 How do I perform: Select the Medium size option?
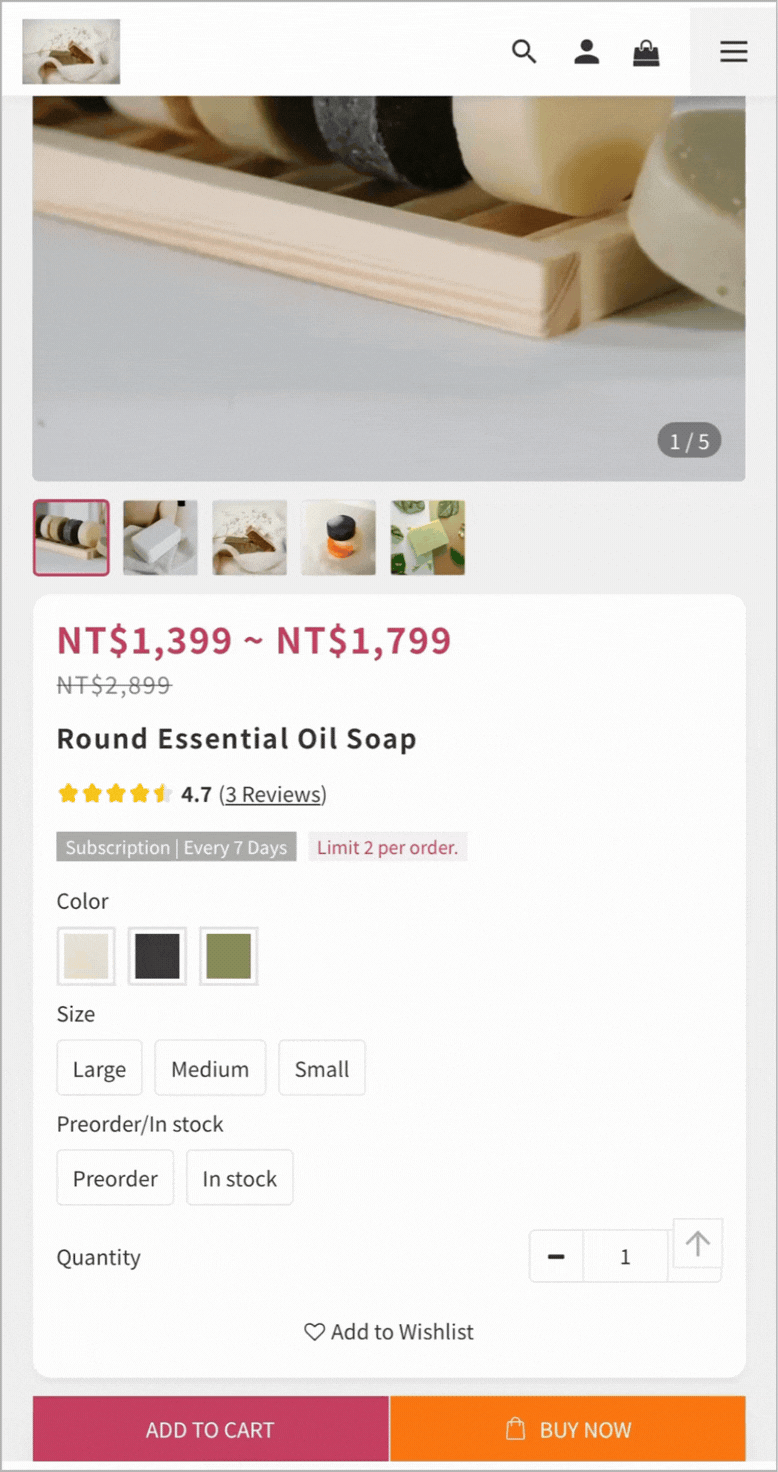210,1068
